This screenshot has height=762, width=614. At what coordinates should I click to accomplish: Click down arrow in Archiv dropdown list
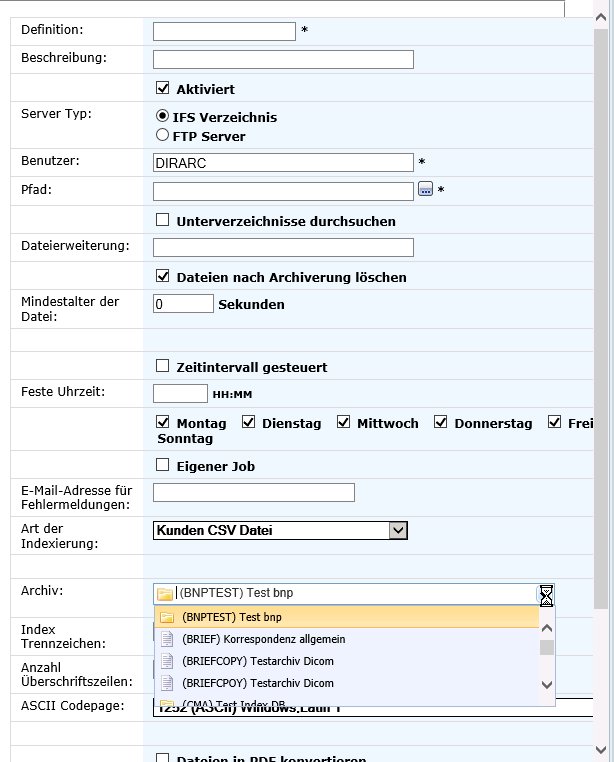point(547,685)
